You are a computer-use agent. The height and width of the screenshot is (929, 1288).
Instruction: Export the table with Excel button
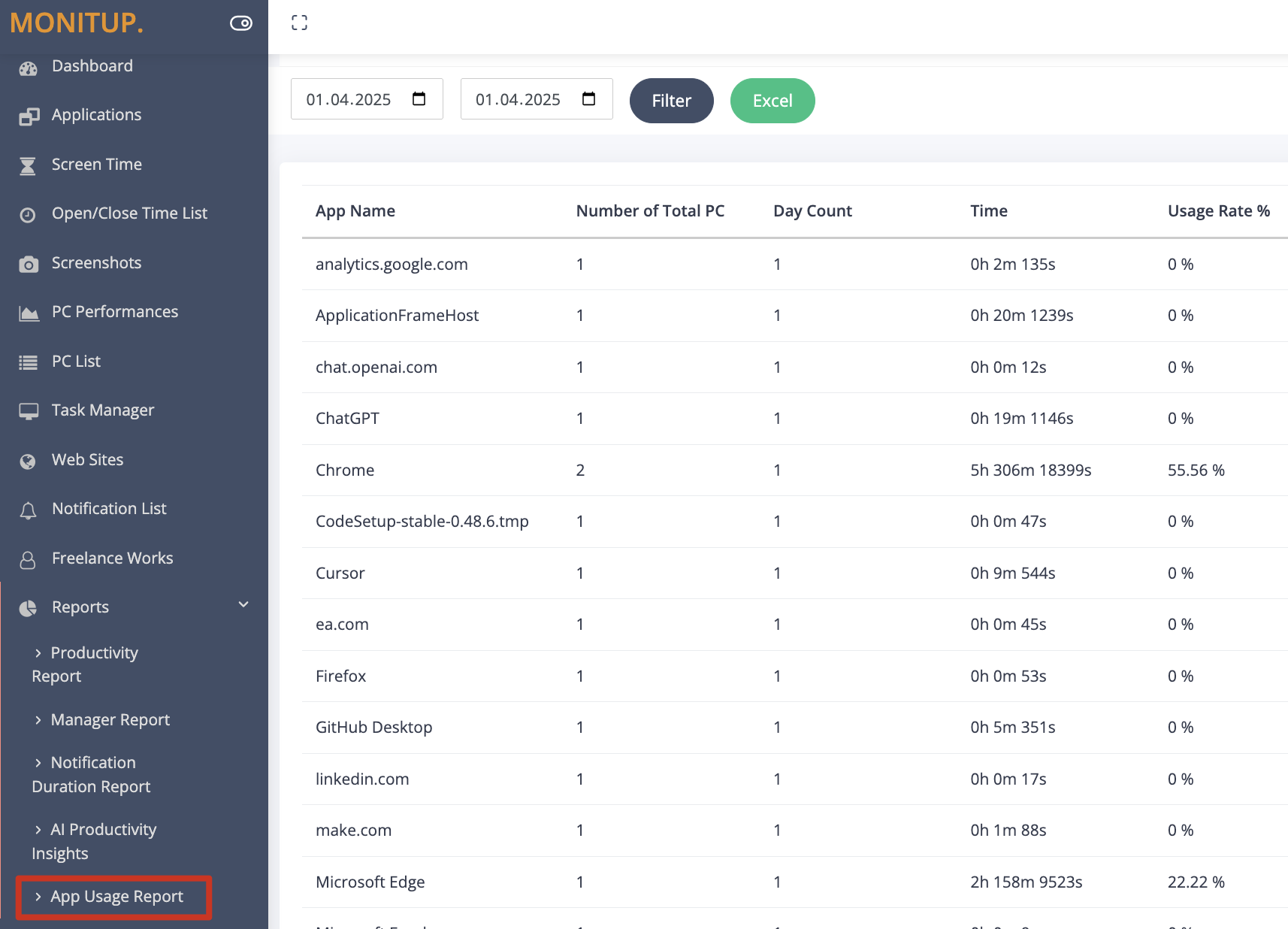coord(772,101)
